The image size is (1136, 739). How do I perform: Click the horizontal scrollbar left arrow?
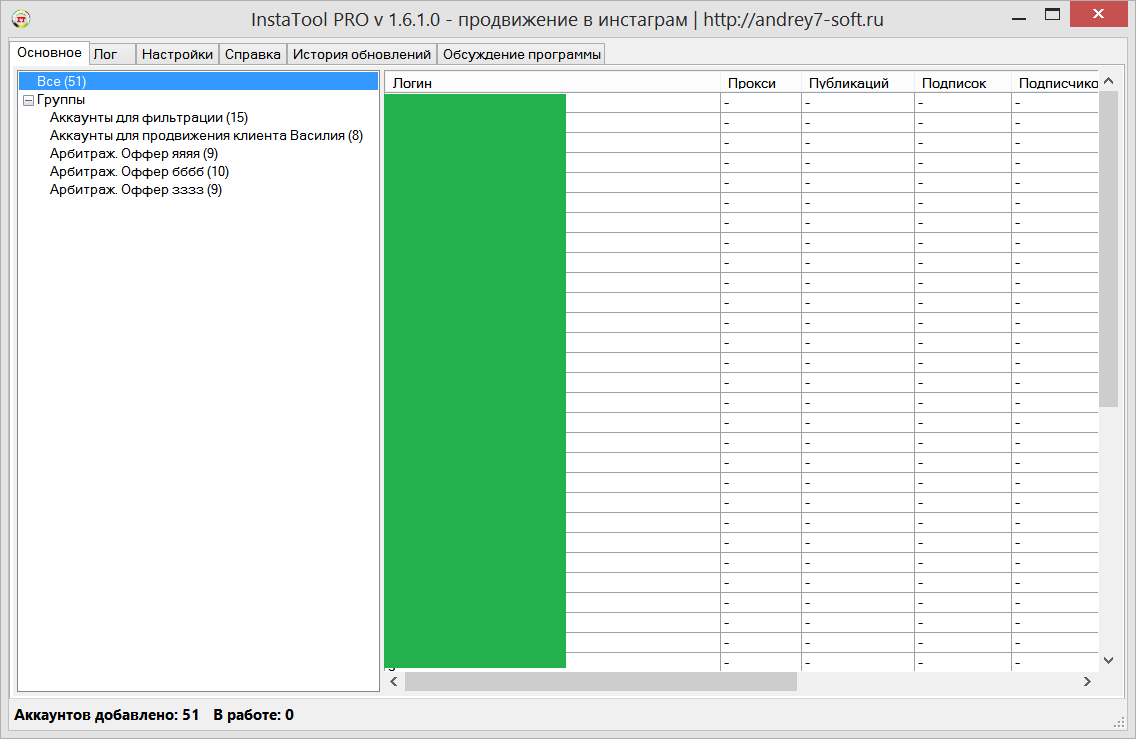394,681
